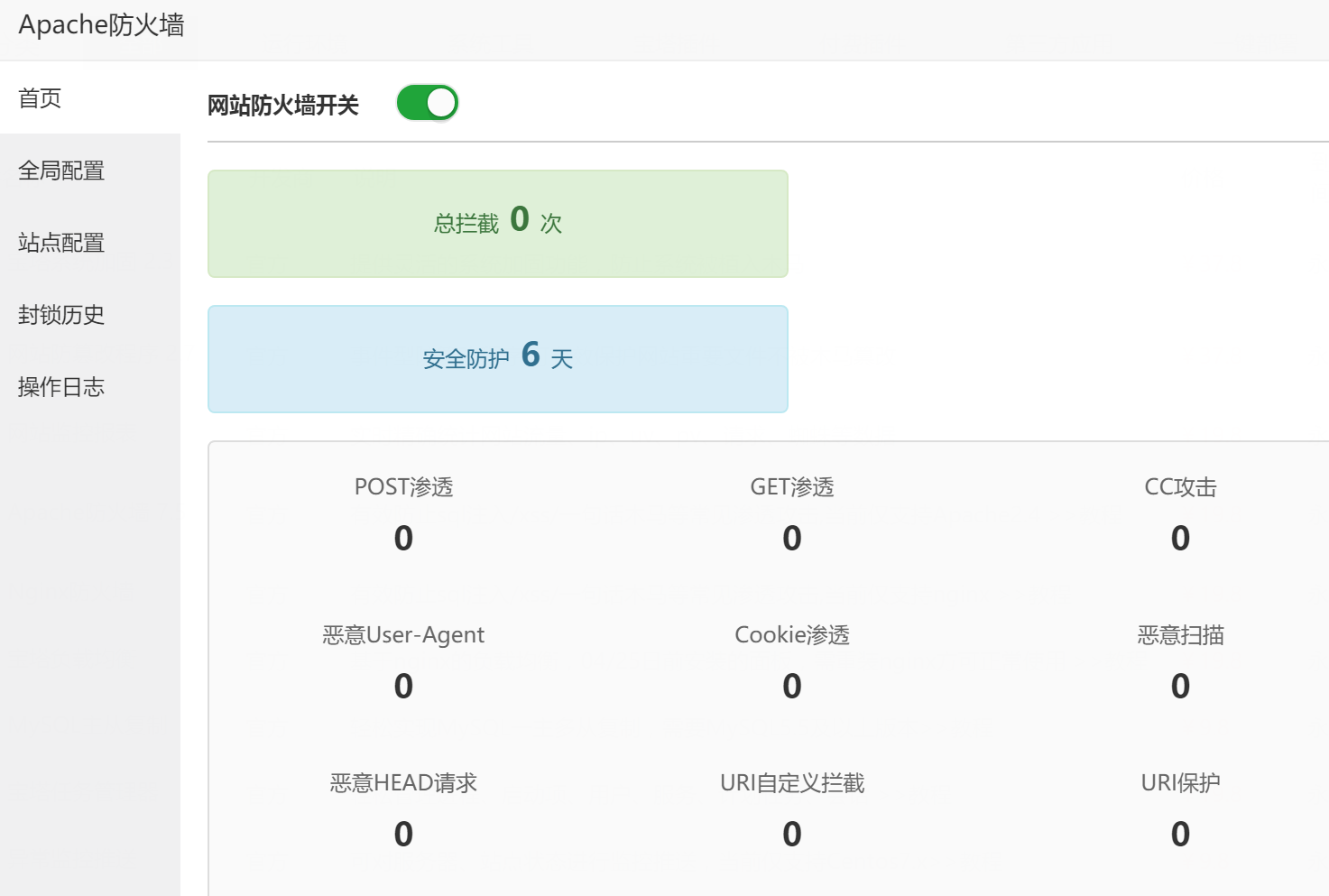This screenshot has width=1329, height=896.
Task: Open the 首页 tab in sidebar
Action: pos(90,98)
